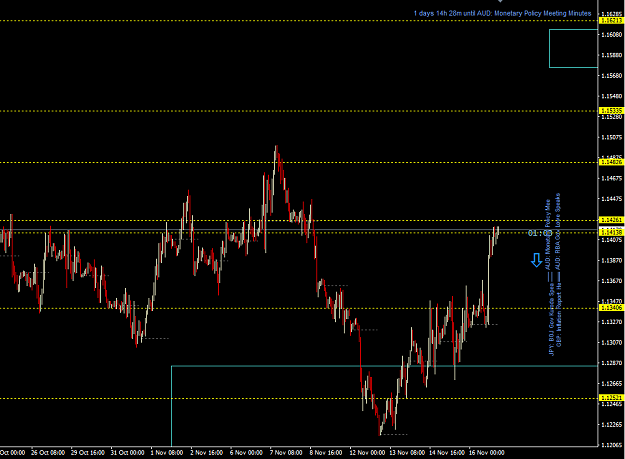The height and width of the screenshot is (459, 625).
Task: Click the 29 Oct 16:00 time label
Action: pos(88,453)
